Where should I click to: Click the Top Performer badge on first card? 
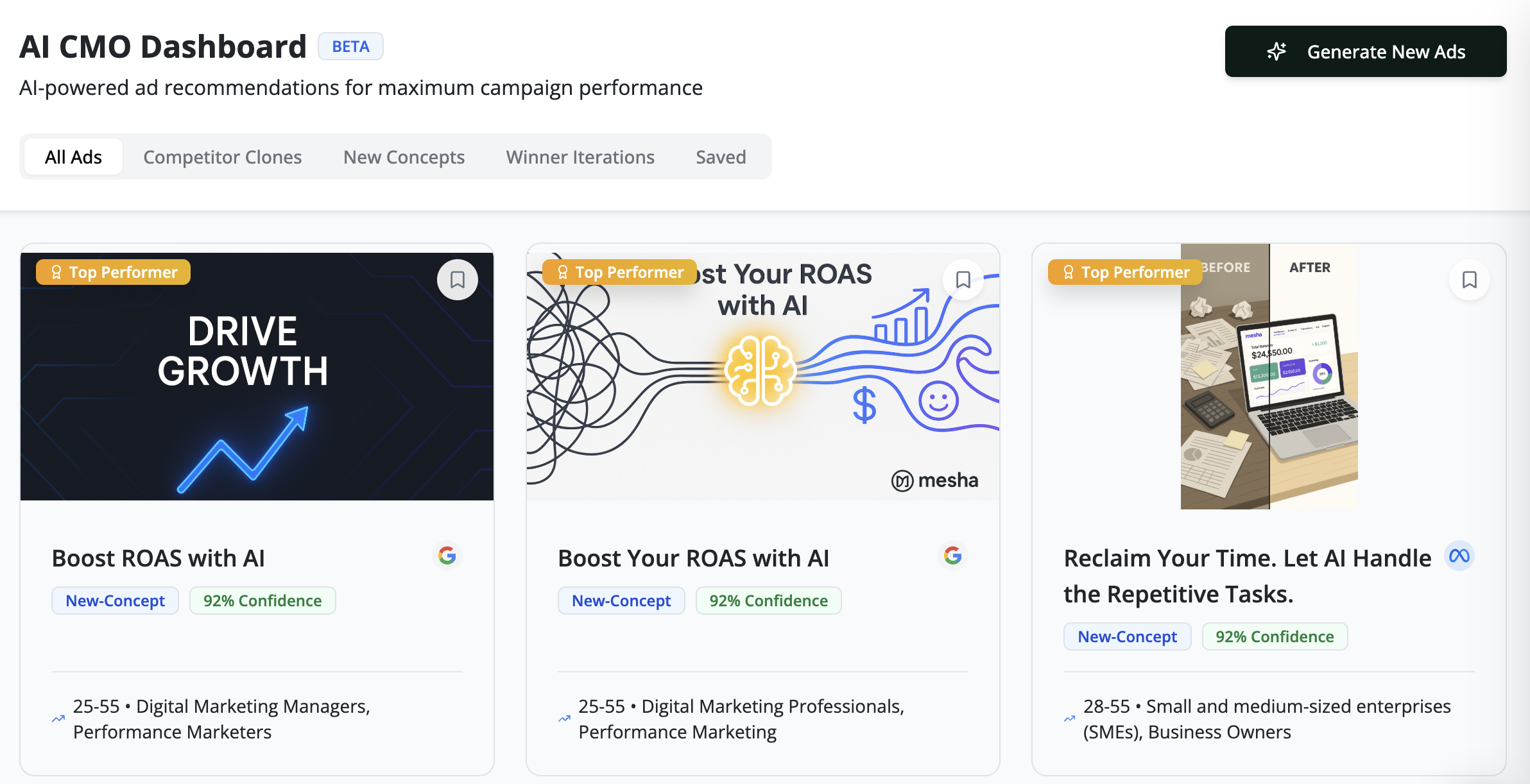114,272
